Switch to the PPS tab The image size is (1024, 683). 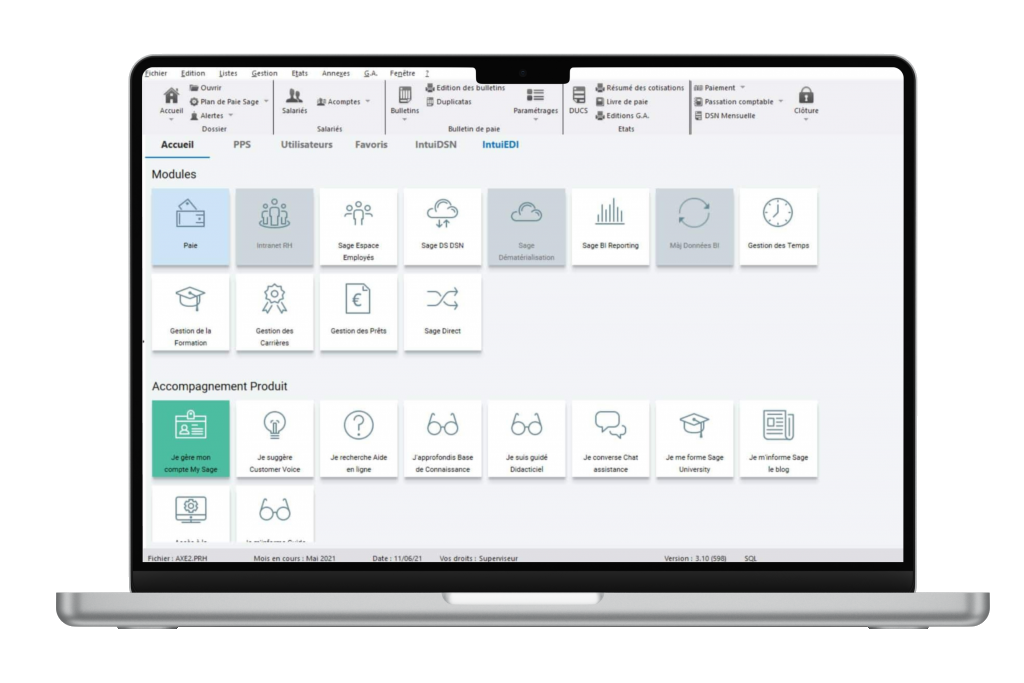pyautogui.click(x=242, y=144)
